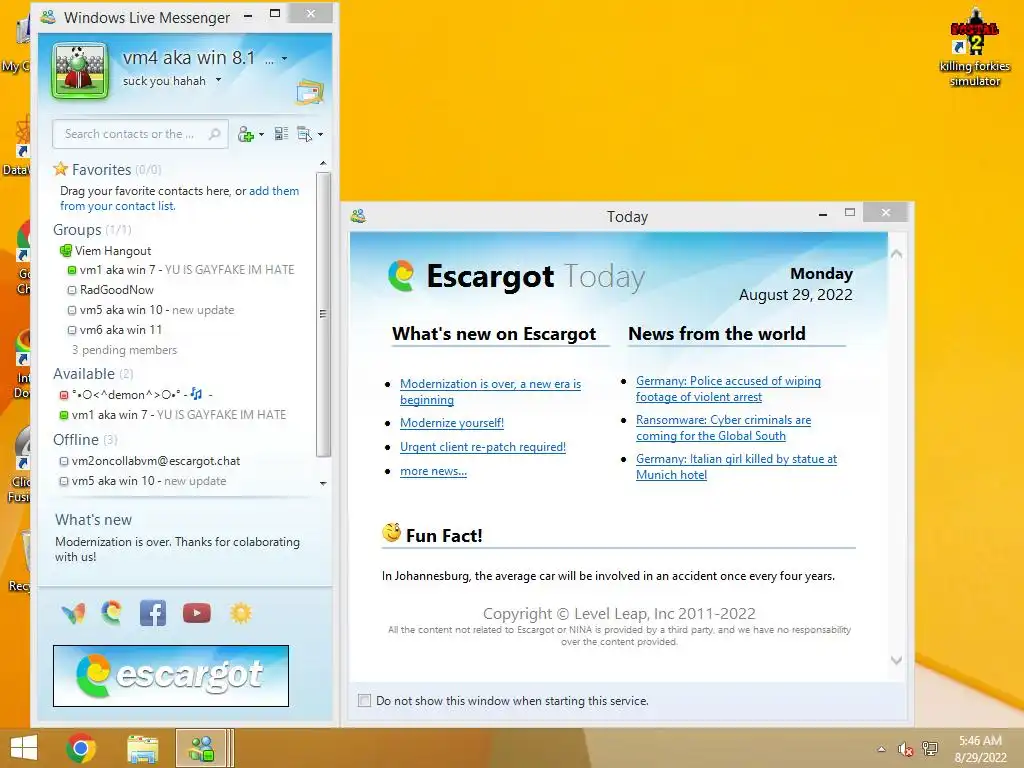The image size is (1024, 768).
Task: Open the display name dropdown arrow
Action: pyautogui.click(x=284, y=59)
